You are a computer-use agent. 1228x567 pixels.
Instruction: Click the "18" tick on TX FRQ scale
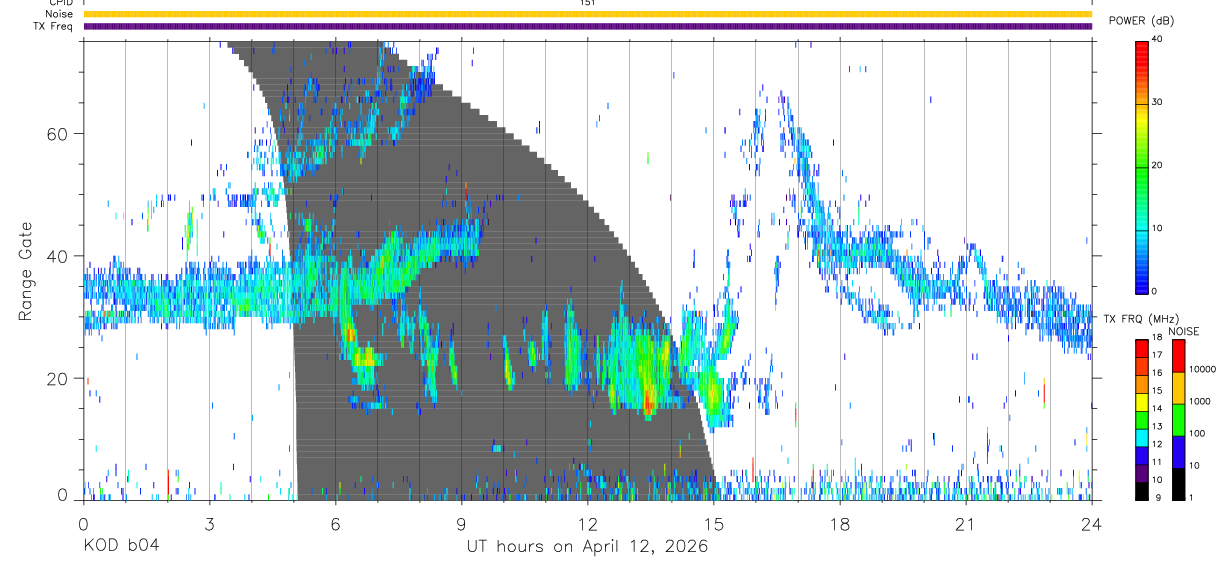[1157, 338]
